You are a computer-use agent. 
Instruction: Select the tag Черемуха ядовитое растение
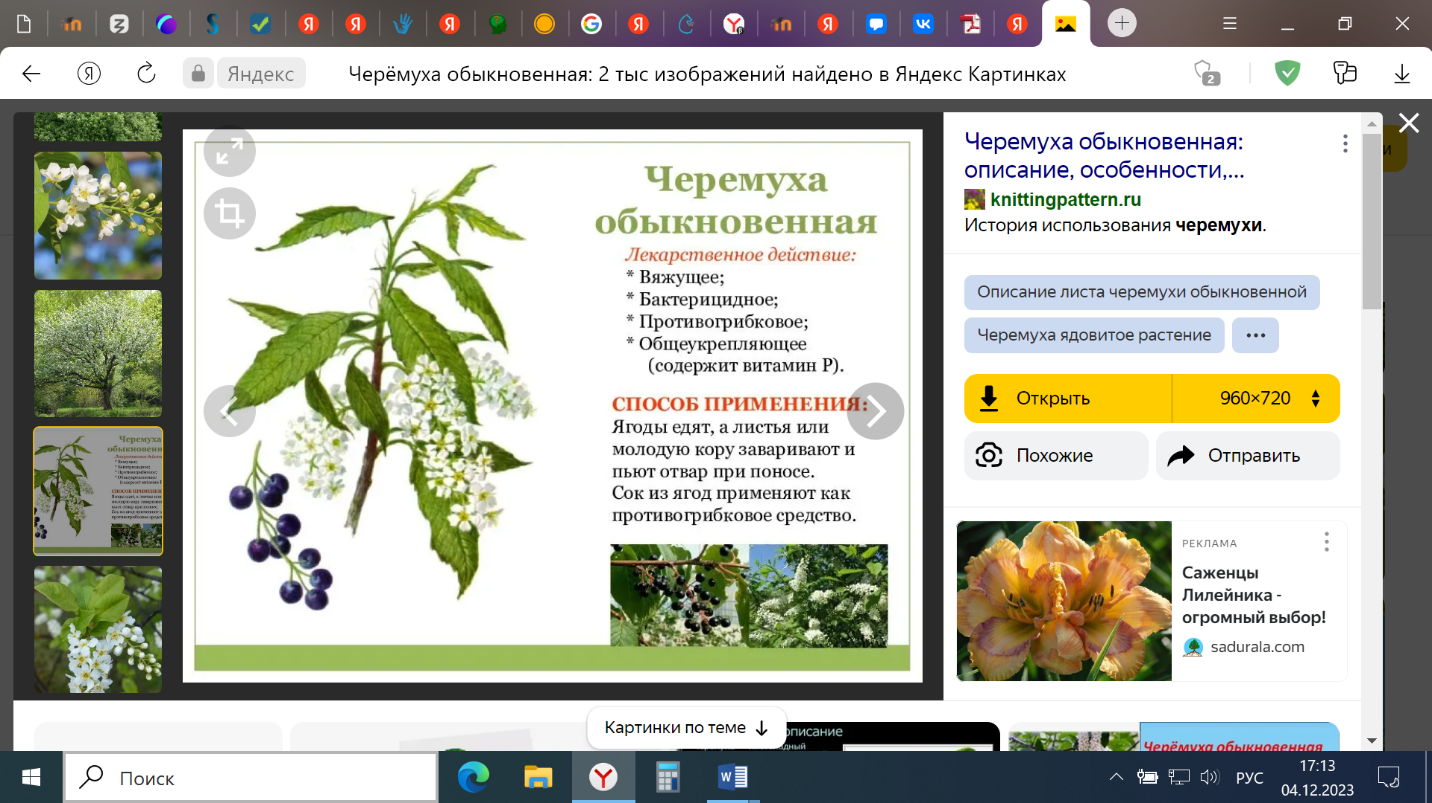click(1094, 335)
